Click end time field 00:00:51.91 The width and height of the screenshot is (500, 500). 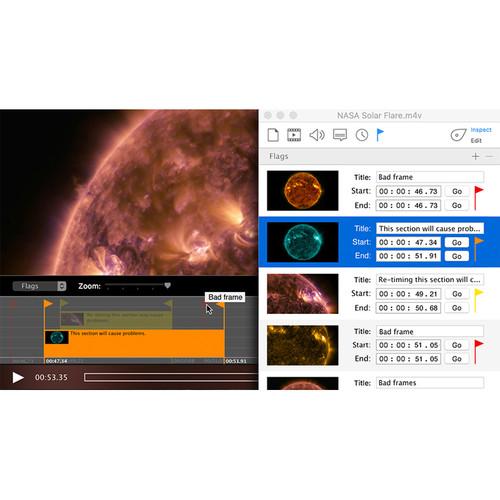pyautogui.click(x=408, y=256)
